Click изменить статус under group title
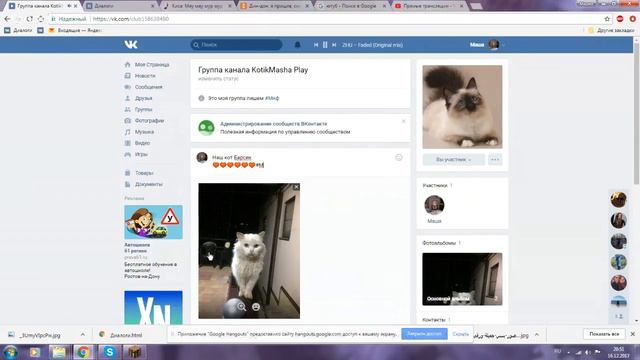 click(218, 79)
